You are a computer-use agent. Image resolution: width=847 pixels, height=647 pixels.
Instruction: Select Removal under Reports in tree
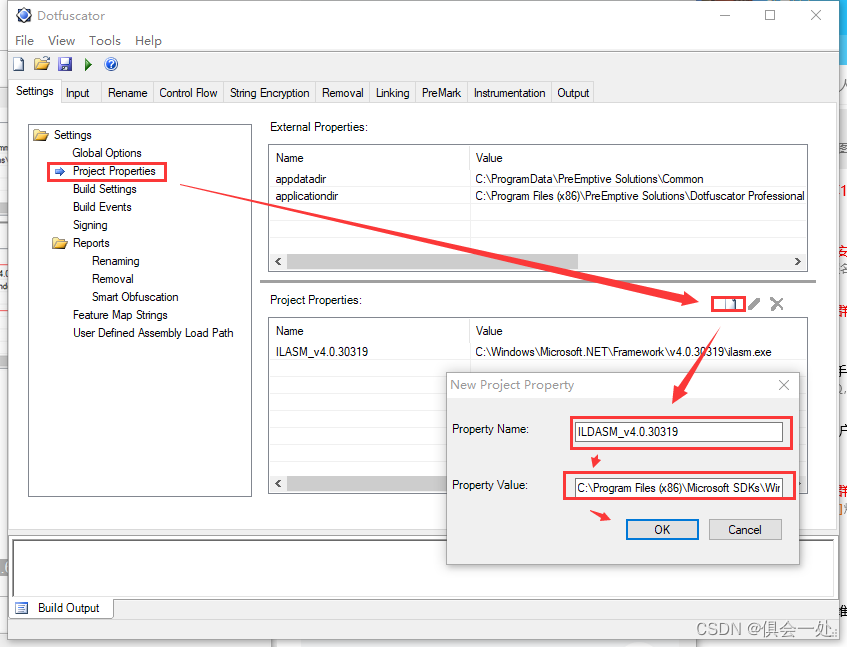pos(112,279)
